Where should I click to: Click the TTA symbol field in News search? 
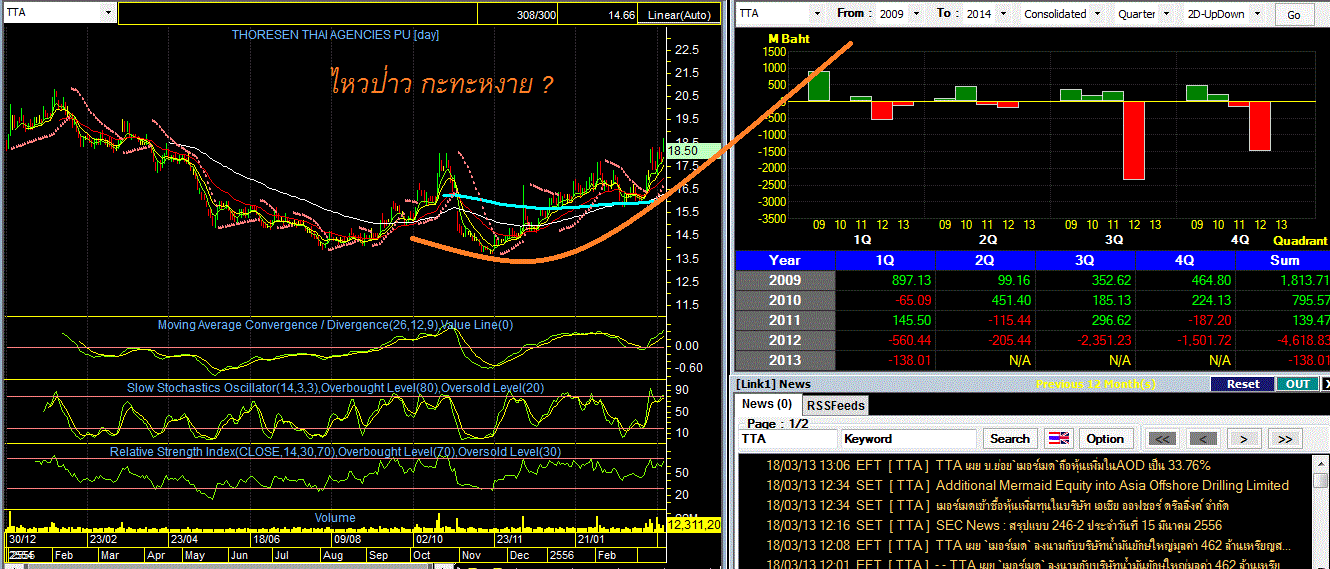coord(787,438)
